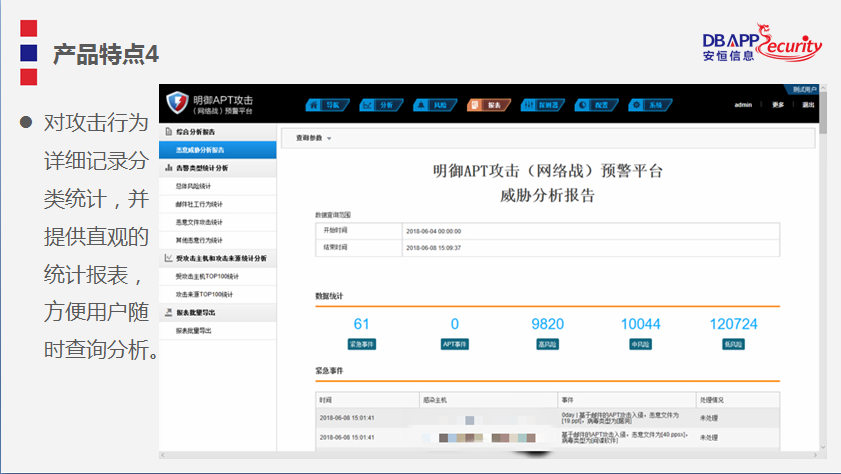This screenshot has width=841, height=474.
Task: Click the 高风险 count badge
Action: [548, 344]
